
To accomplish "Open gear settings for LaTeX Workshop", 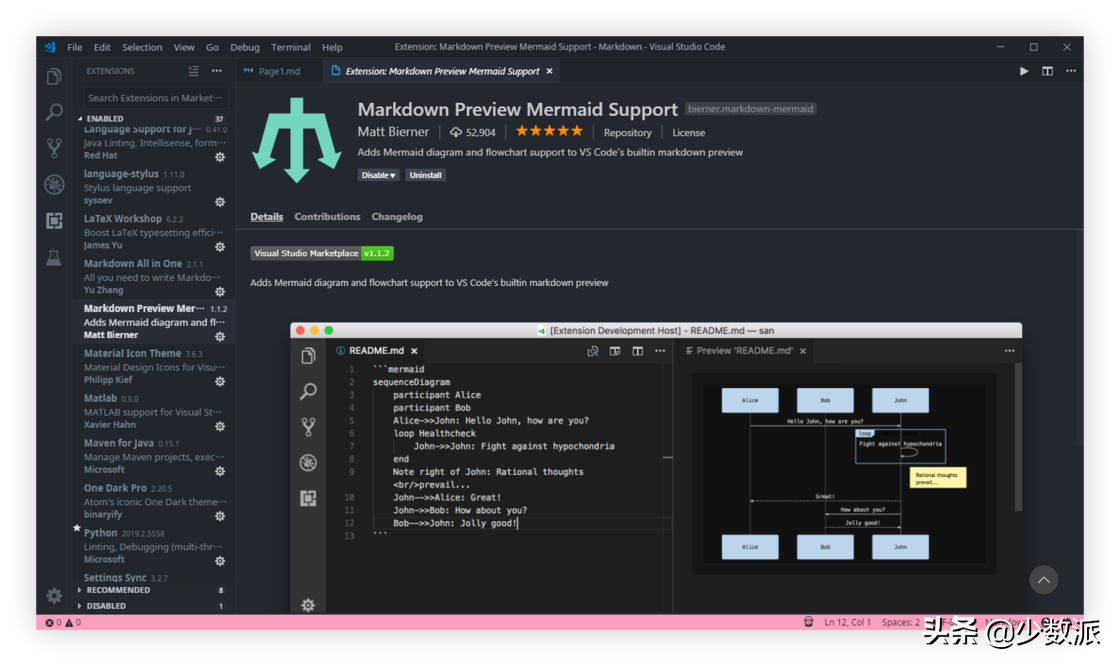I will tap(220, 247).
